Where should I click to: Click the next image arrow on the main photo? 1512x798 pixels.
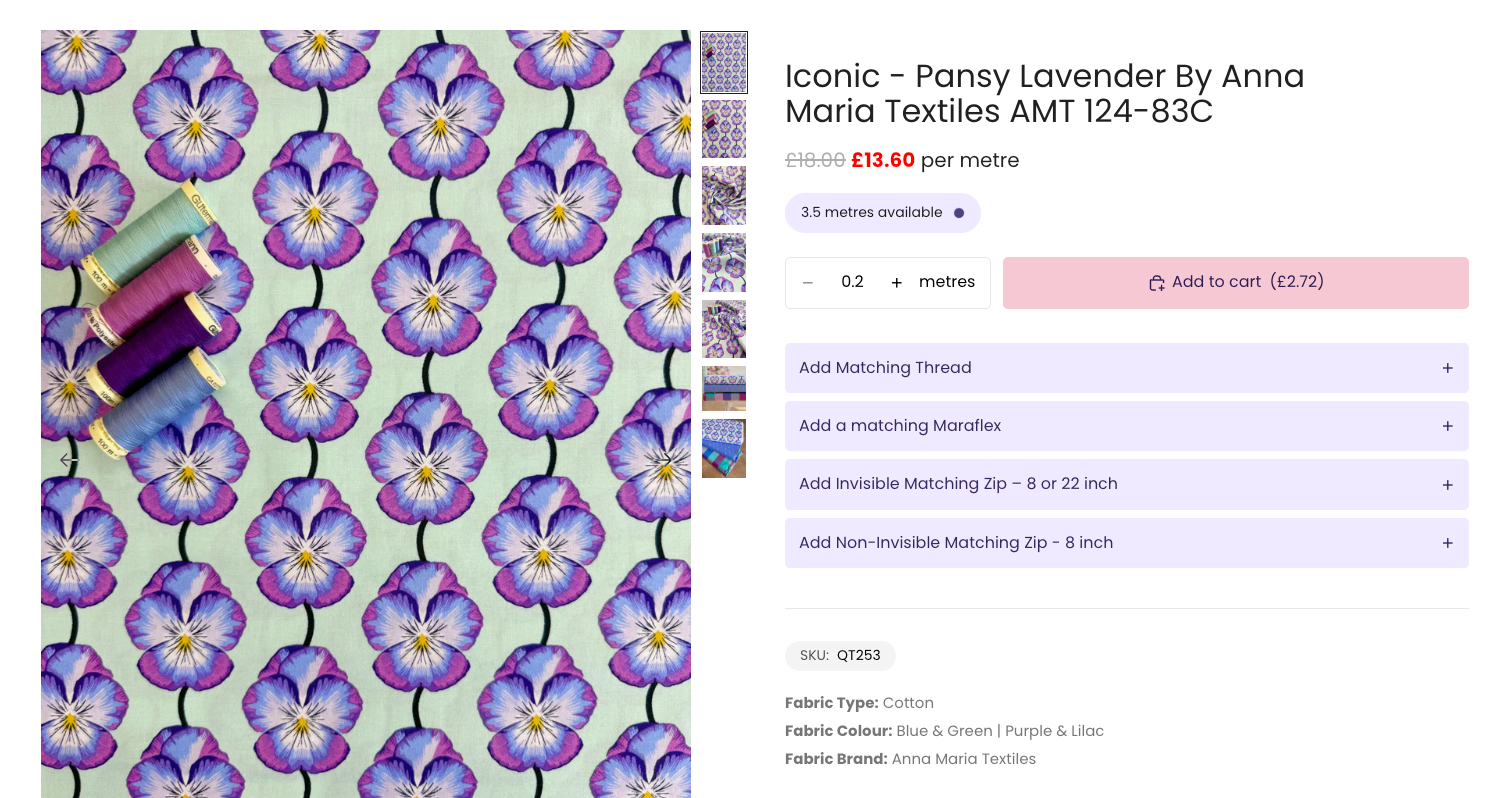pos(664,460)
